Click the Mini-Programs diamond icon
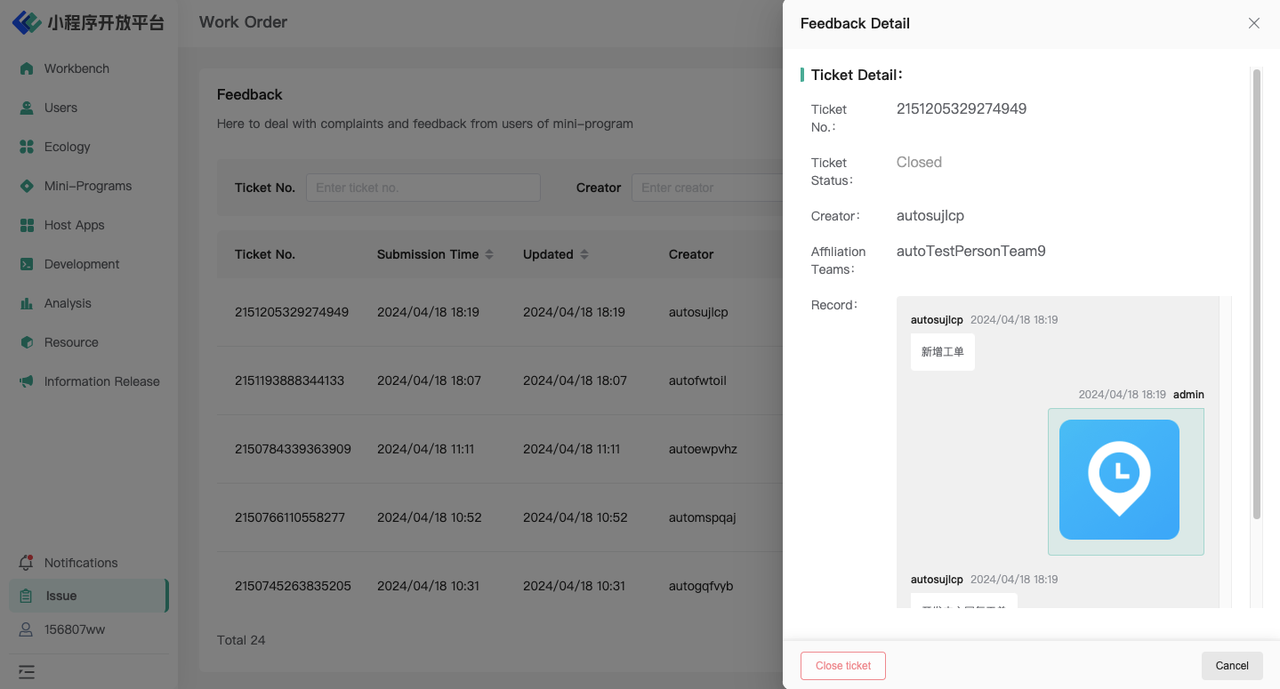 pos(27,186)
